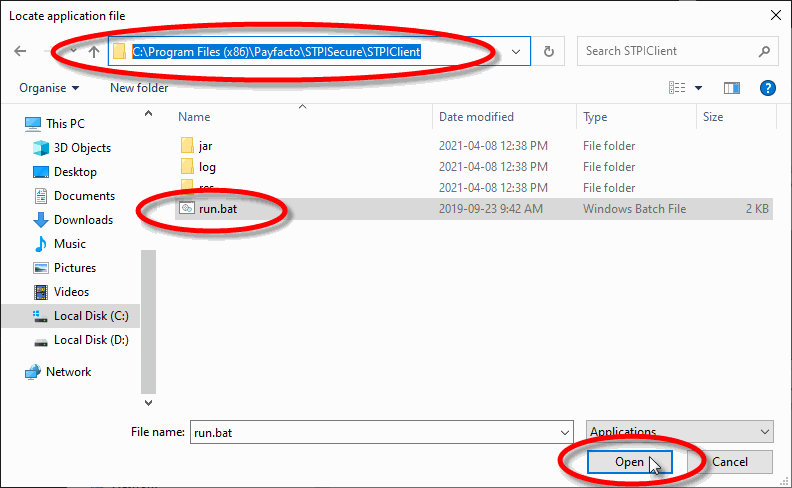This screenshot has width=792, height=488.
Task: Click the Open button
Action: [x=629, y=462]
